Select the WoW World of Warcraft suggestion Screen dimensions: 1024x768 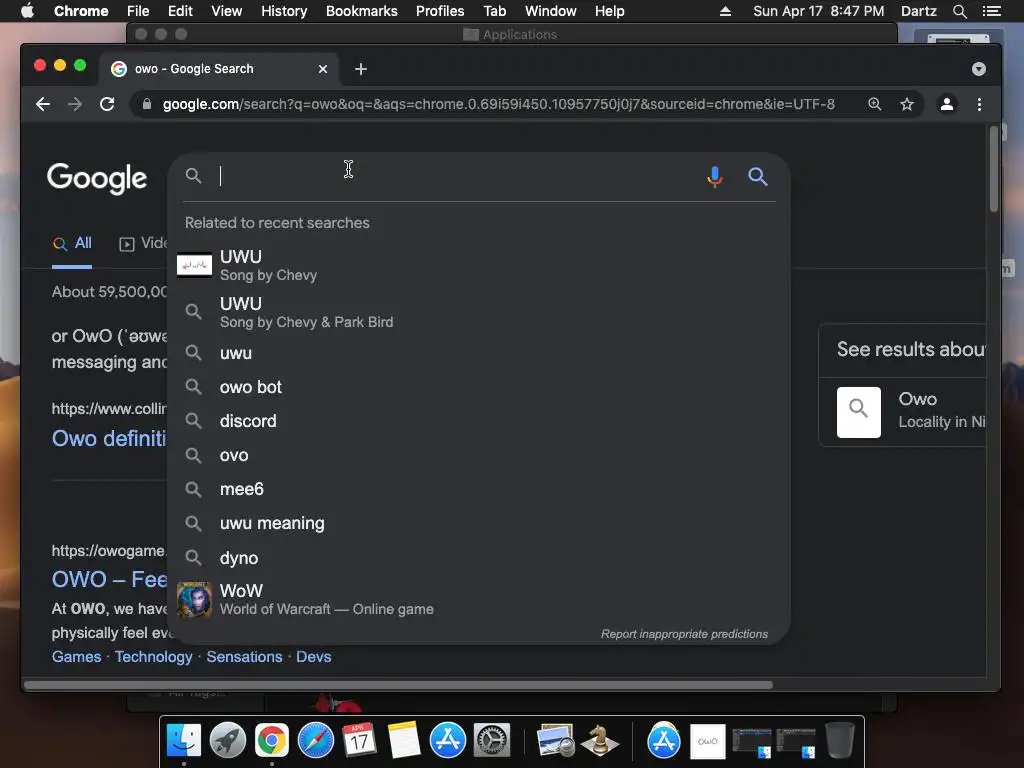[x=479, y=600]
